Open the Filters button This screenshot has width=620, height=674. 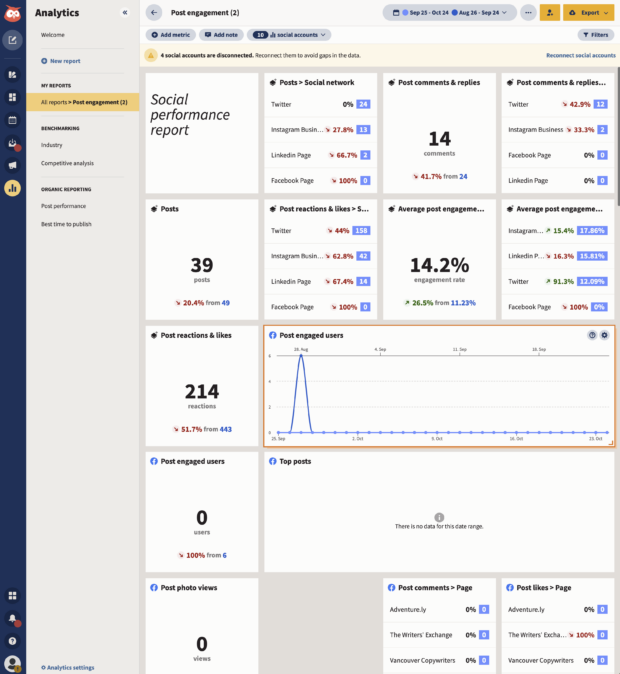596,34
